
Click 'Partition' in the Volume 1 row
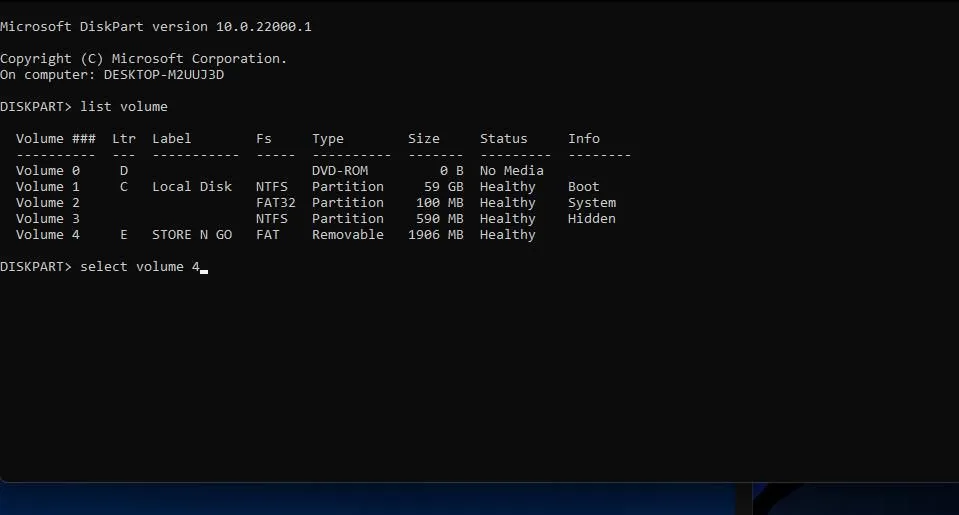point(348,187)
